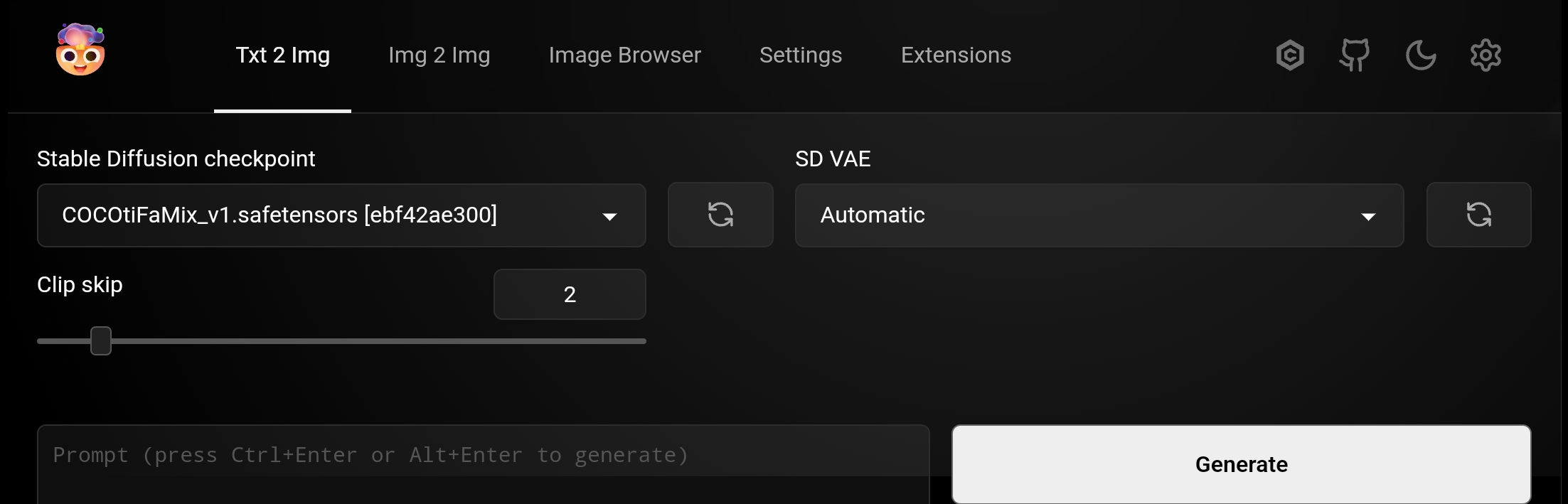Open the GitHub repository icon

(x=1355, y=55)
